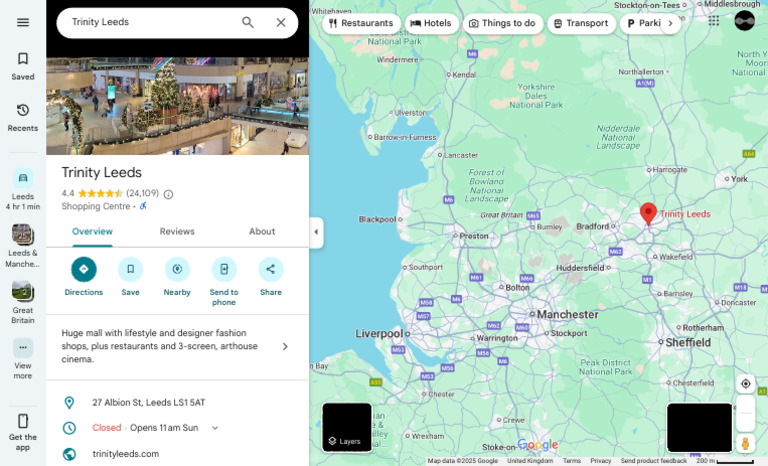Select the Hotels filter chip
Screen dimensions: 768x466
click(x=431, y=23)
